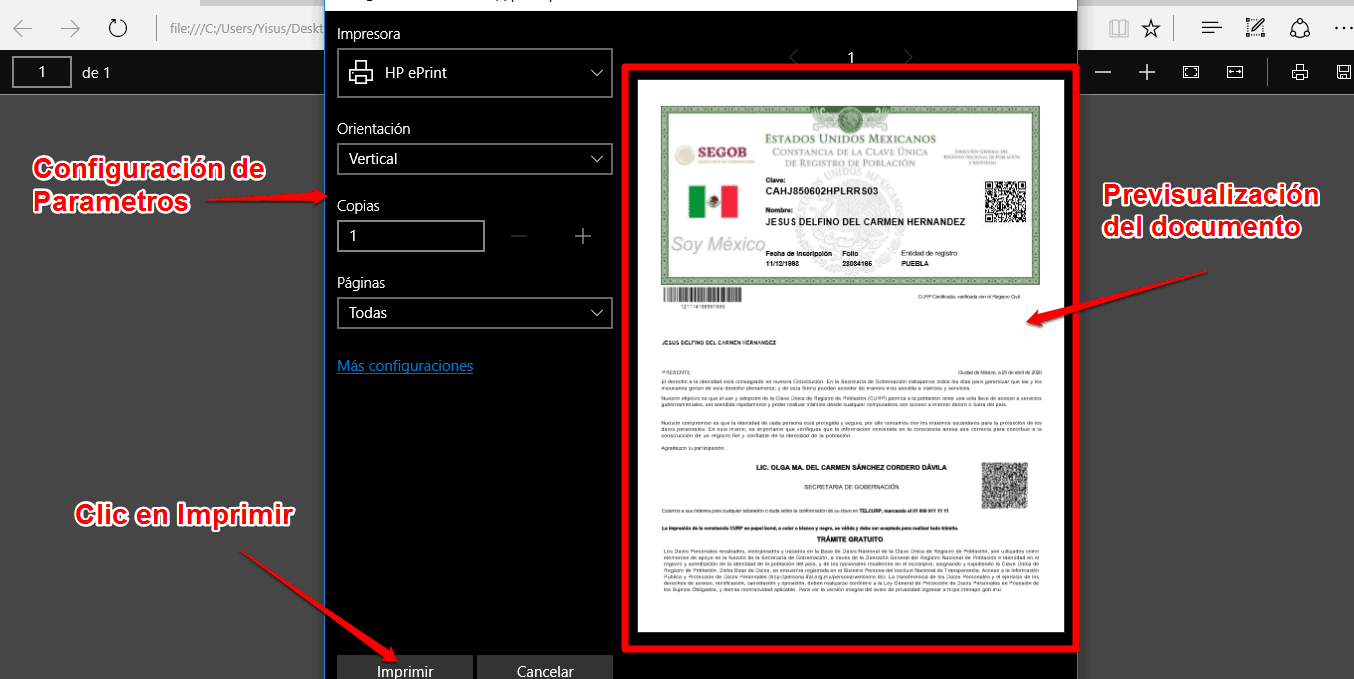
Task: Share the page using the share icon
Action: coord(1298,28)
